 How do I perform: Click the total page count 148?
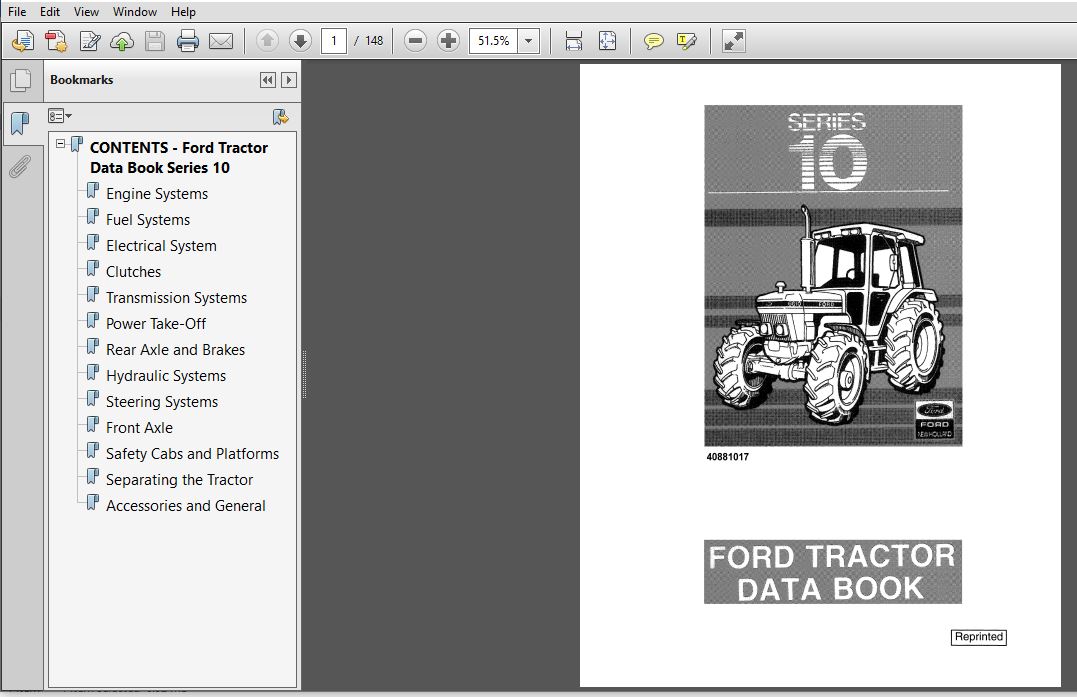click(374, 41)
